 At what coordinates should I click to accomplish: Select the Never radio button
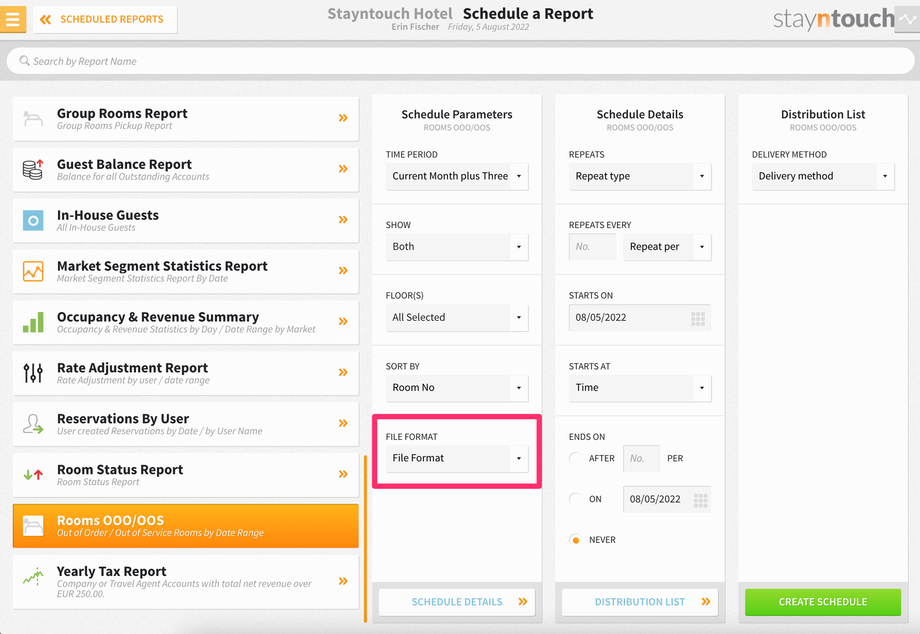(576, 540)
